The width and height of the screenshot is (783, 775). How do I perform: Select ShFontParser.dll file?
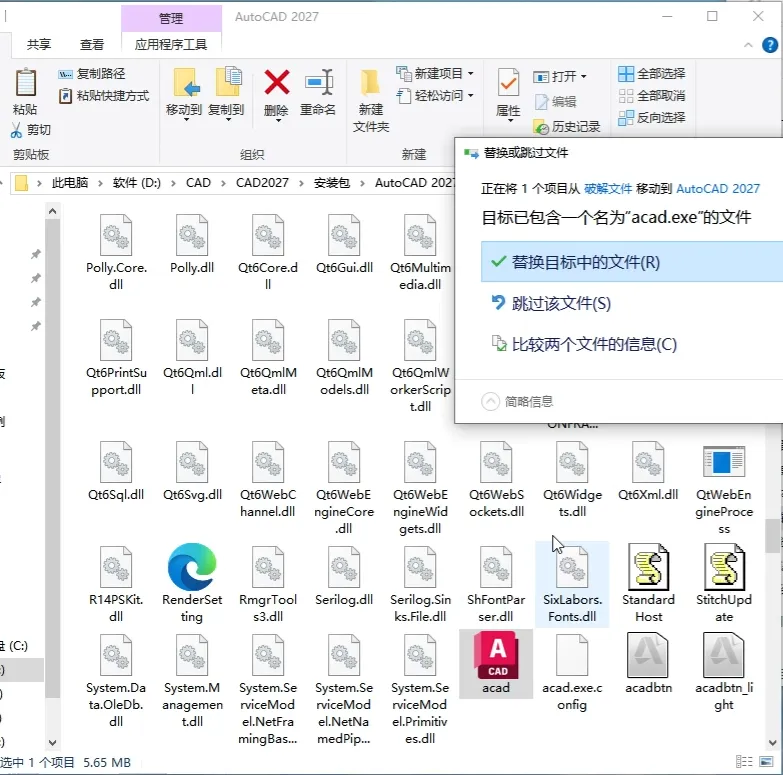(496, 583)
